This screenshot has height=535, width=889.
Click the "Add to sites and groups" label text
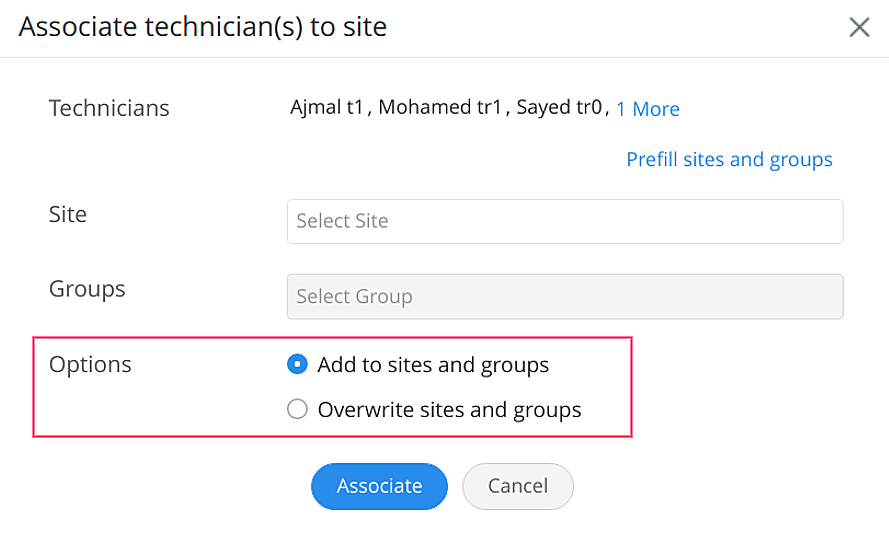tap(433, 365)
